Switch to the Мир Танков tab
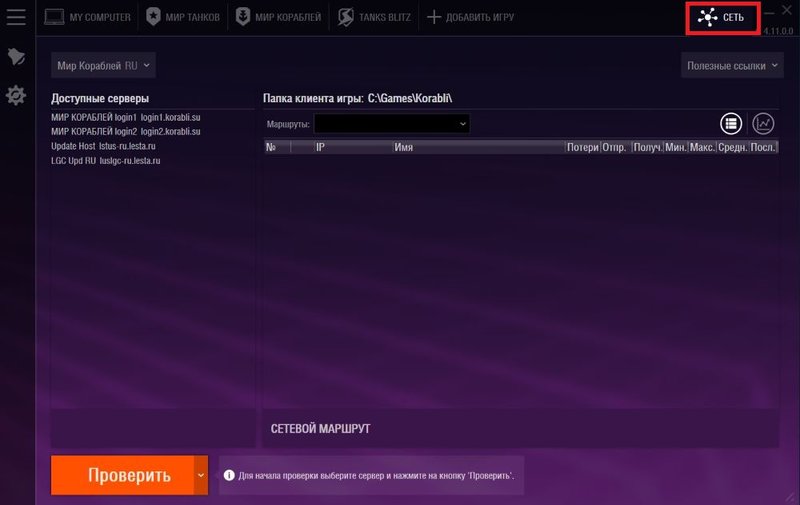This screenshot has width=800, height=505. point(183,17)
